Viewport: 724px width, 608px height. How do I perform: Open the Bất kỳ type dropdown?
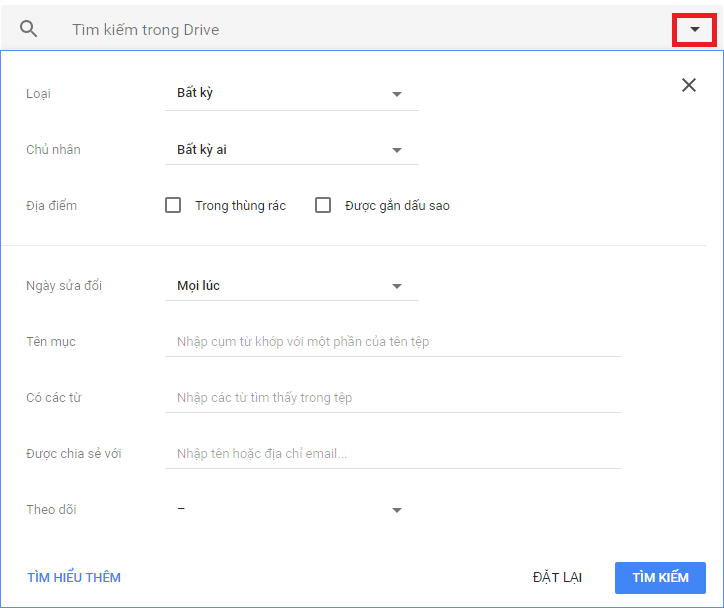tap(291, 94)
